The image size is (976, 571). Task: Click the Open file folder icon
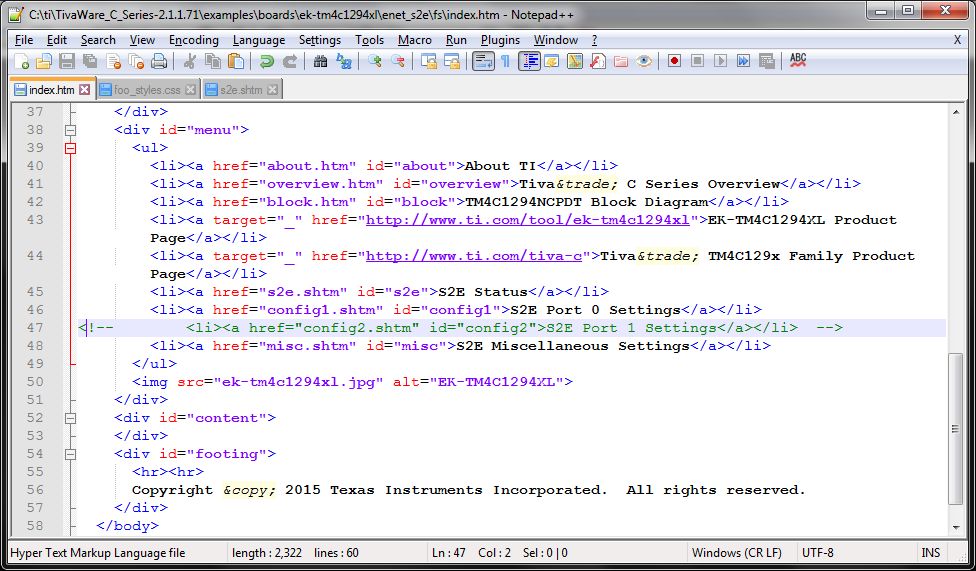point(44,61)
